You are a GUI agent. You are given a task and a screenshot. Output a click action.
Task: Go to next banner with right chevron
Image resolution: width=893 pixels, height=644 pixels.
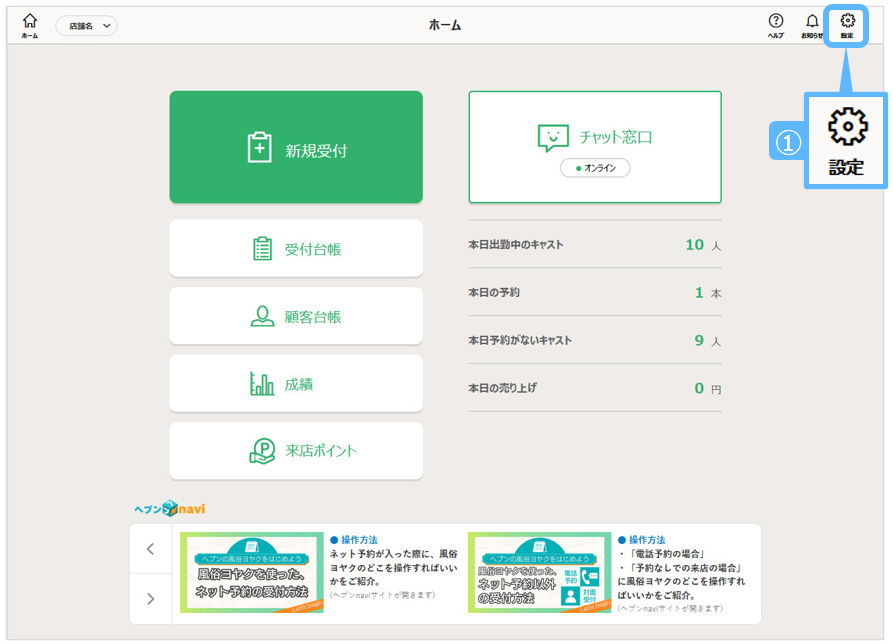coord(151,599)
